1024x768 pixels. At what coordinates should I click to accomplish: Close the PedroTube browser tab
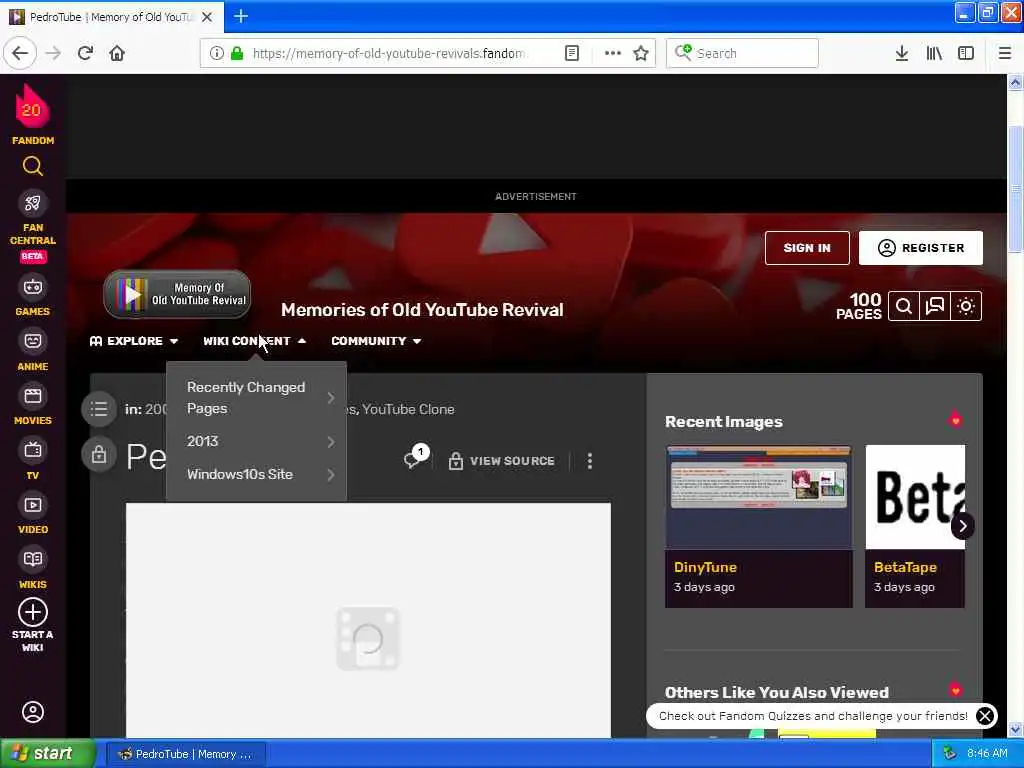click(207, 17)
